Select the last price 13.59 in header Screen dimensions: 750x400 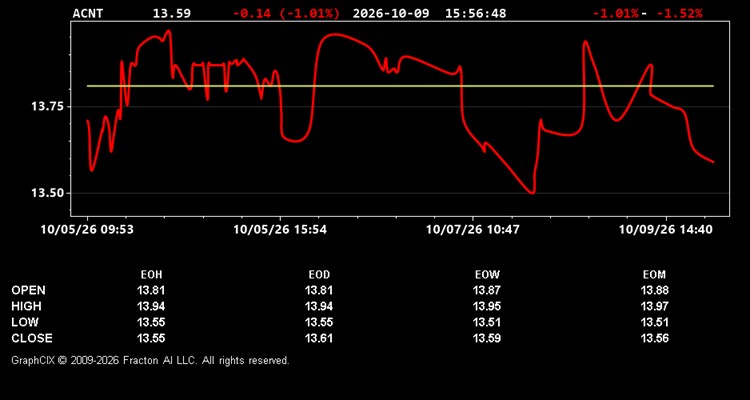point(172,13)
